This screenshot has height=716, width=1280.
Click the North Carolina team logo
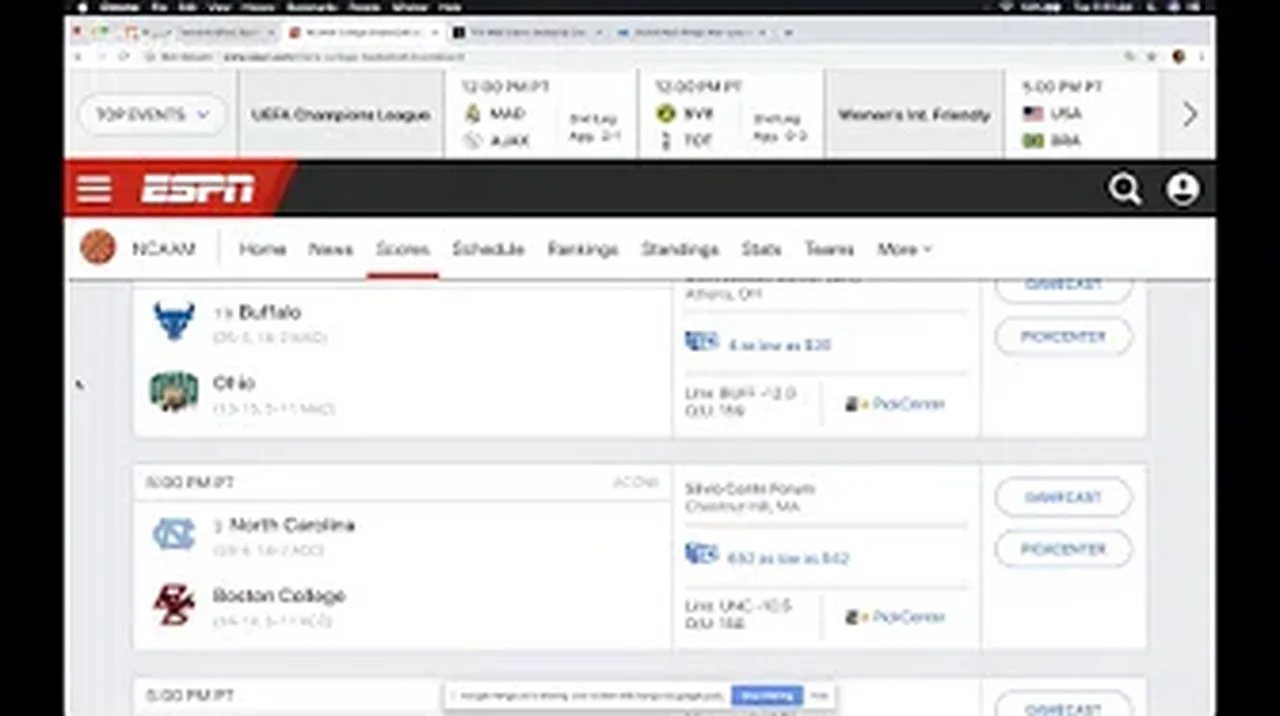[174, 534]
